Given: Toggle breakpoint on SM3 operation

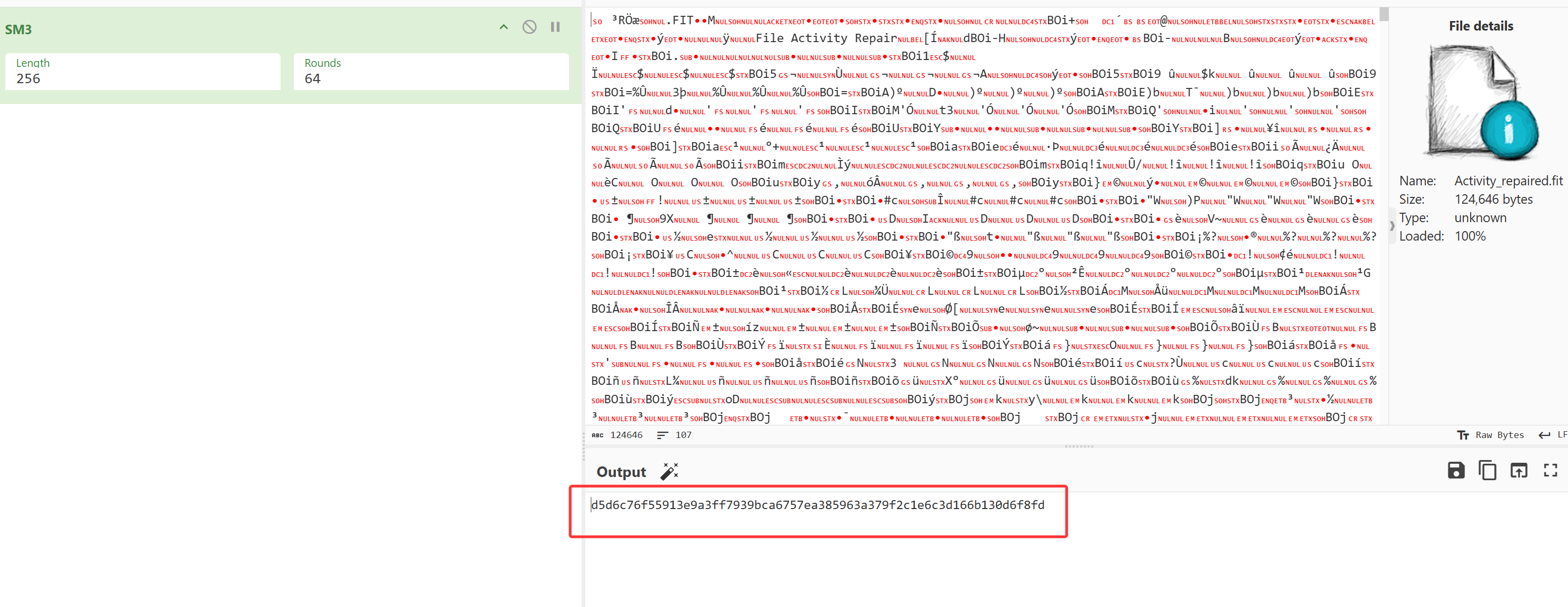Looking at the screenshot, I should (555, 27).
